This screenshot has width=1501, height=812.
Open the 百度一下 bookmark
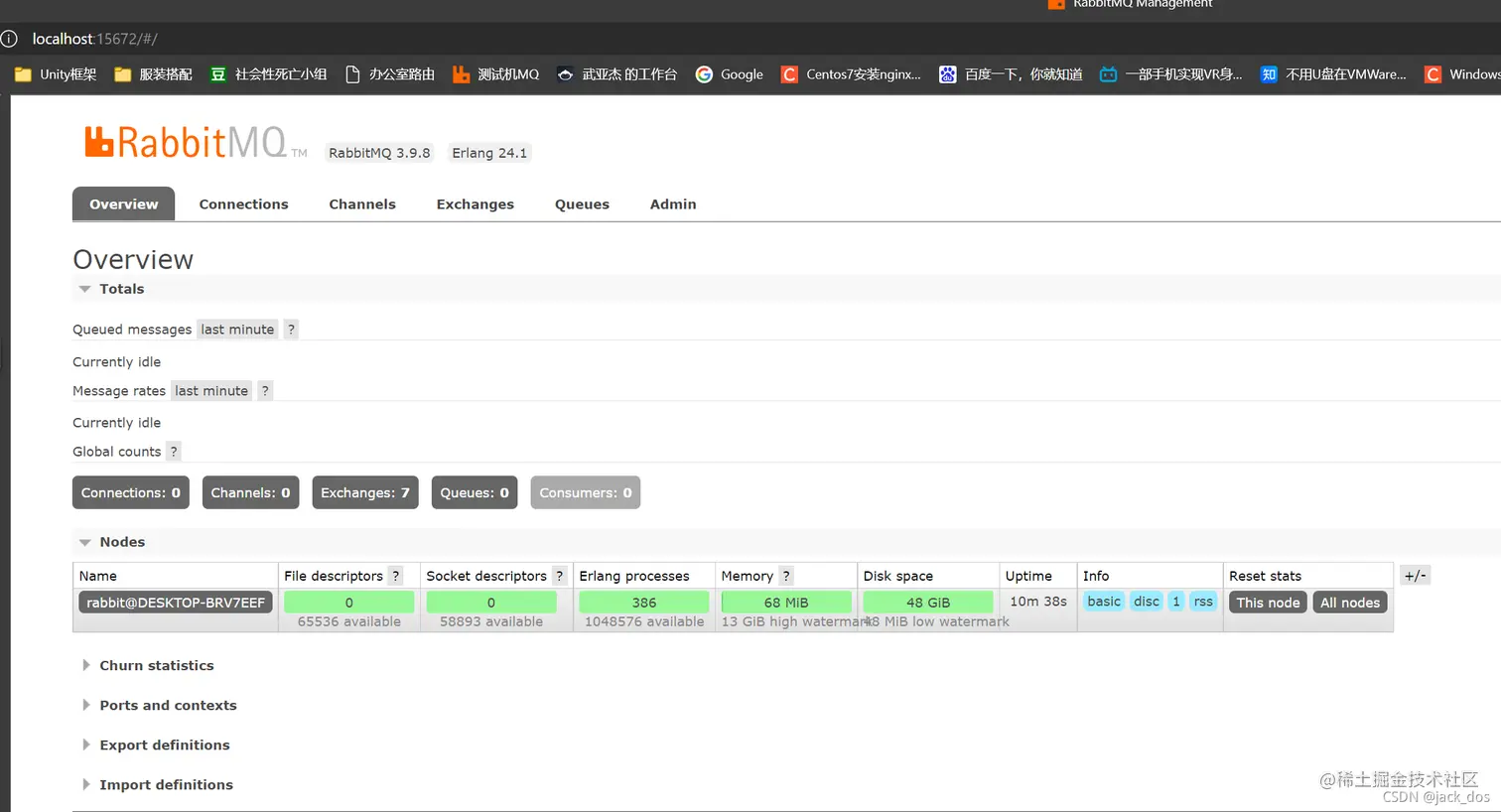[1011, 74]
